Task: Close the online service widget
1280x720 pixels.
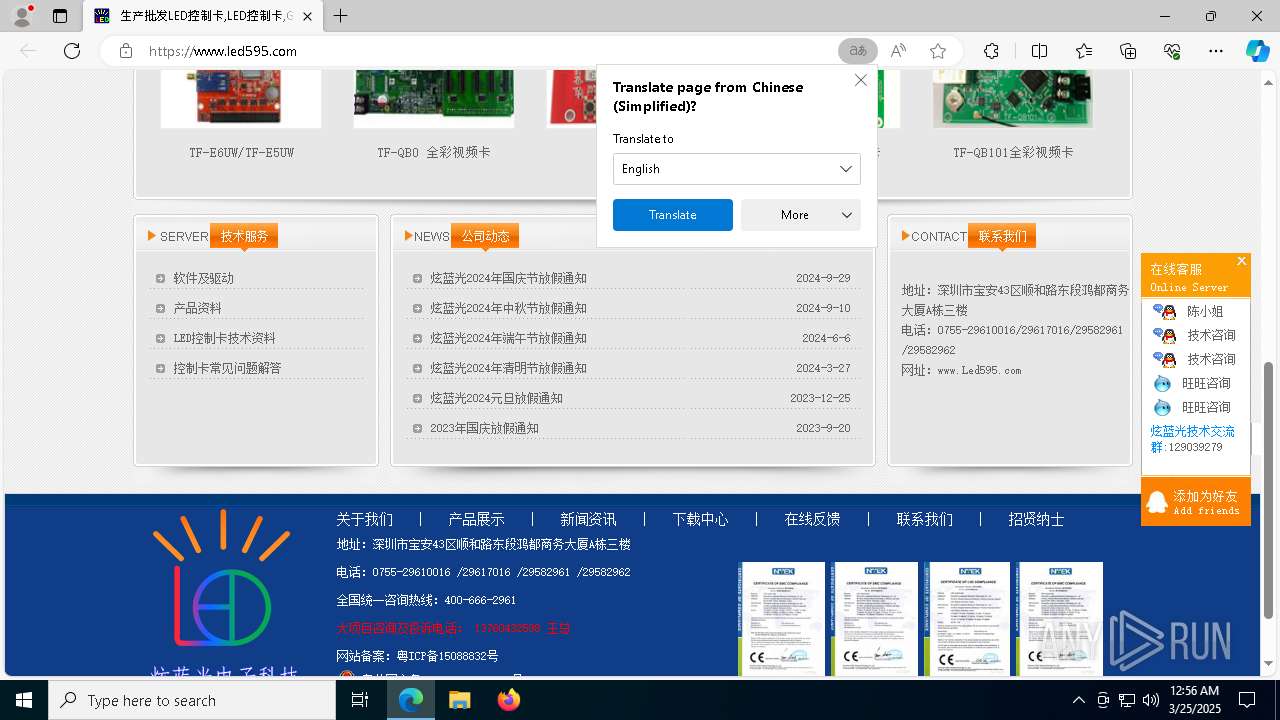Action: point(1241,261)
